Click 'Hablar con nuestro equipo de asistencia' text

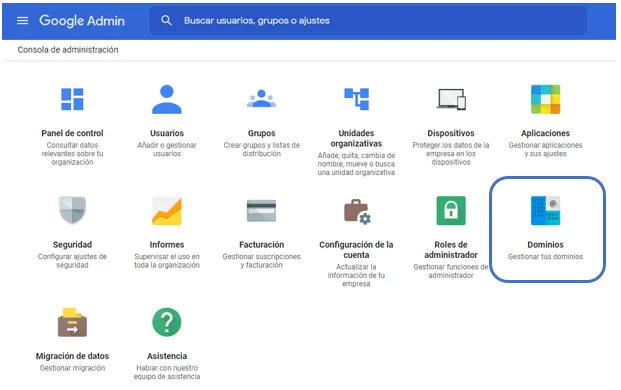(x=167, y=372)
